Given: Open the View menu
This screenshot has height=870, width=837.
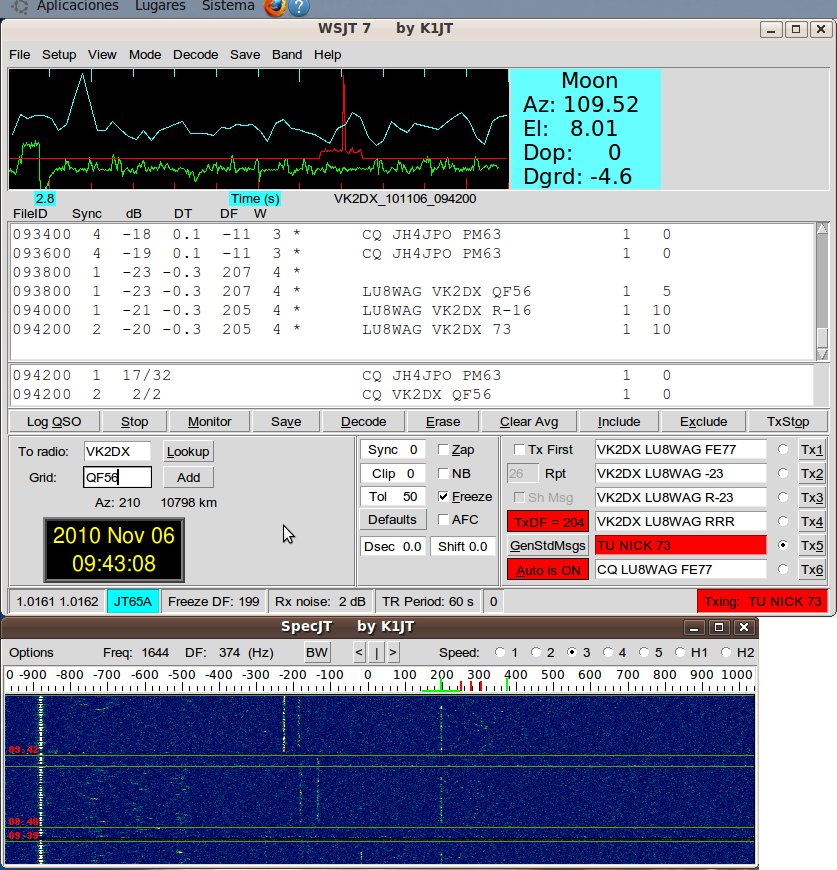Looking at the screenshot, I should pyautogui.click(x=102, y=54).
